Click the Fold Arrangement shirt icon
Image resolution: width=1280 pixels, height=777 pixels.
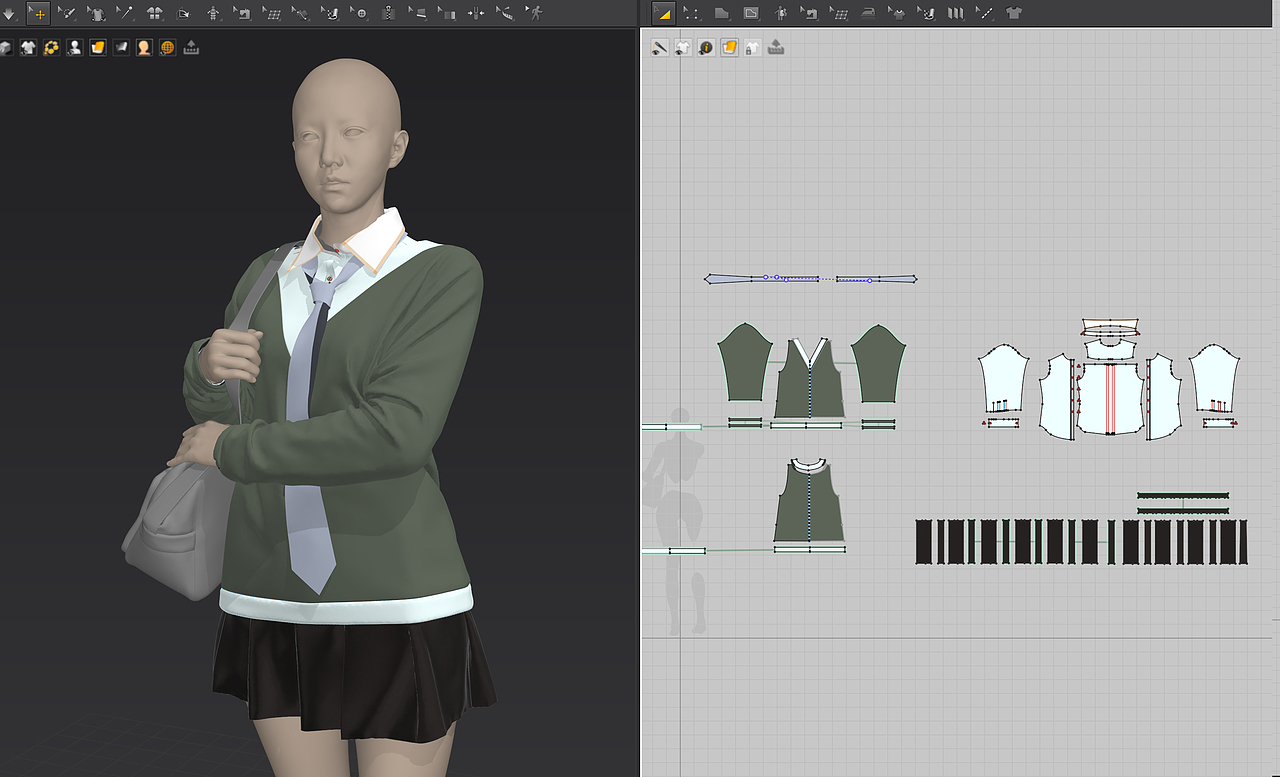coord(155,13)
